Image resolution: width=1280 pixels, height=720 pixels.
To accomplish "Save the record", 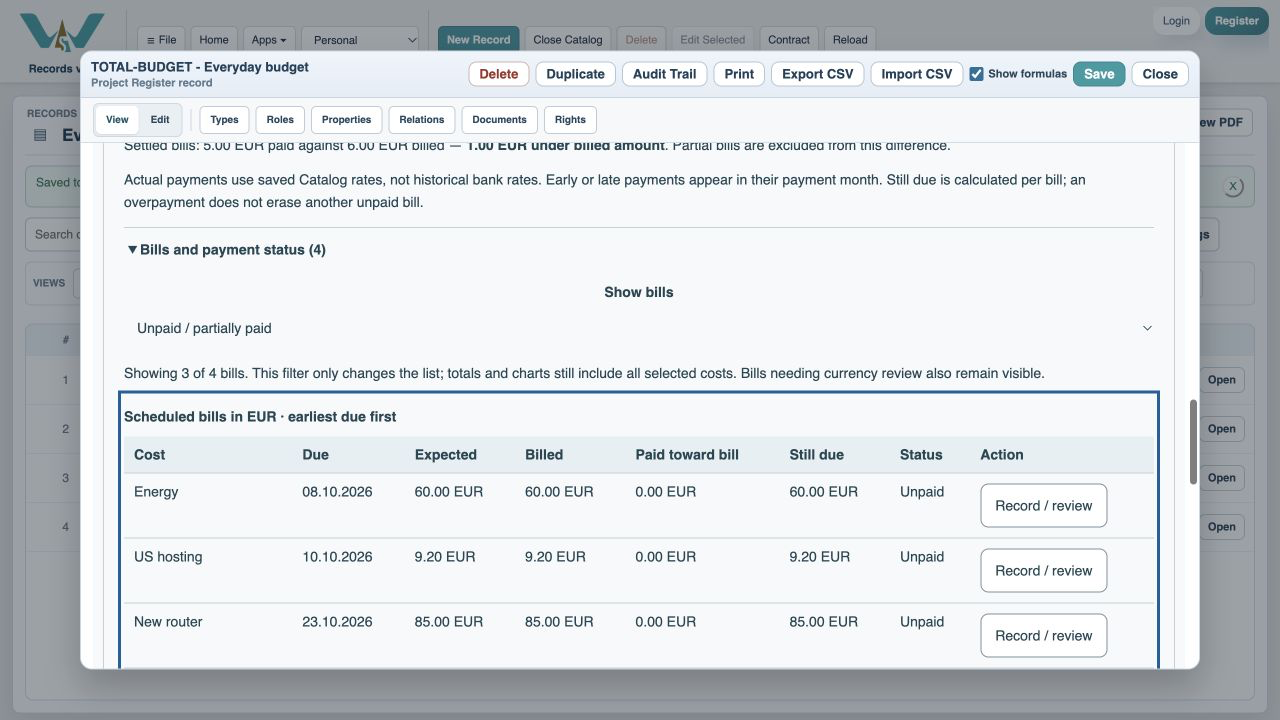I will 1099,74.
